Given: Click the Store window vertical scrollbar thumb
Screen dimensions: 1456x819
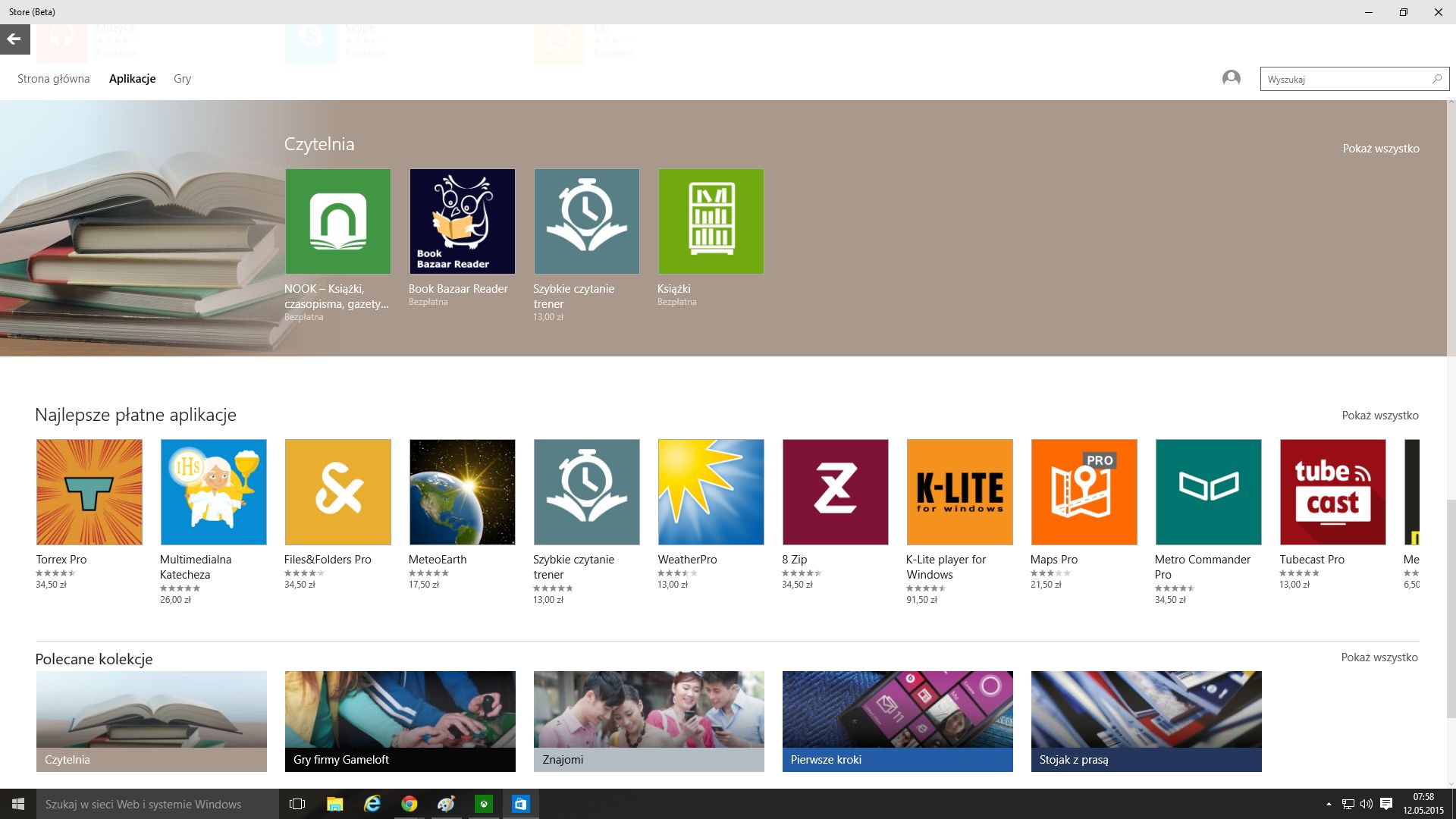Looking at the screenshot, I should point(1451,608).
